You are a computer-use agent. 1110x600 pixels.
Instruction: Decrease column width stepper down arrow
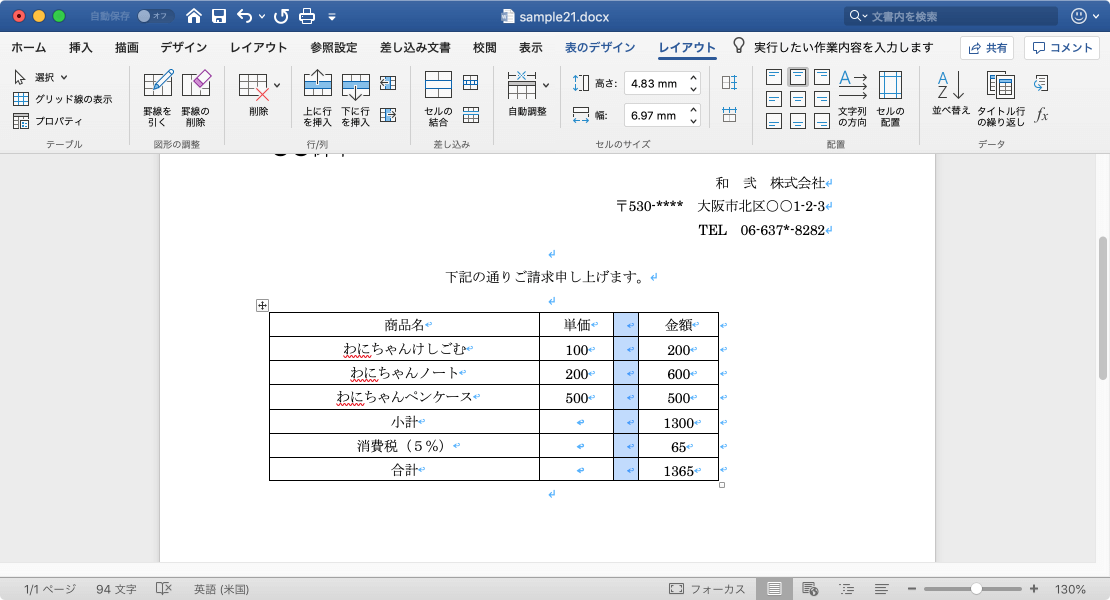click(694, 121)
